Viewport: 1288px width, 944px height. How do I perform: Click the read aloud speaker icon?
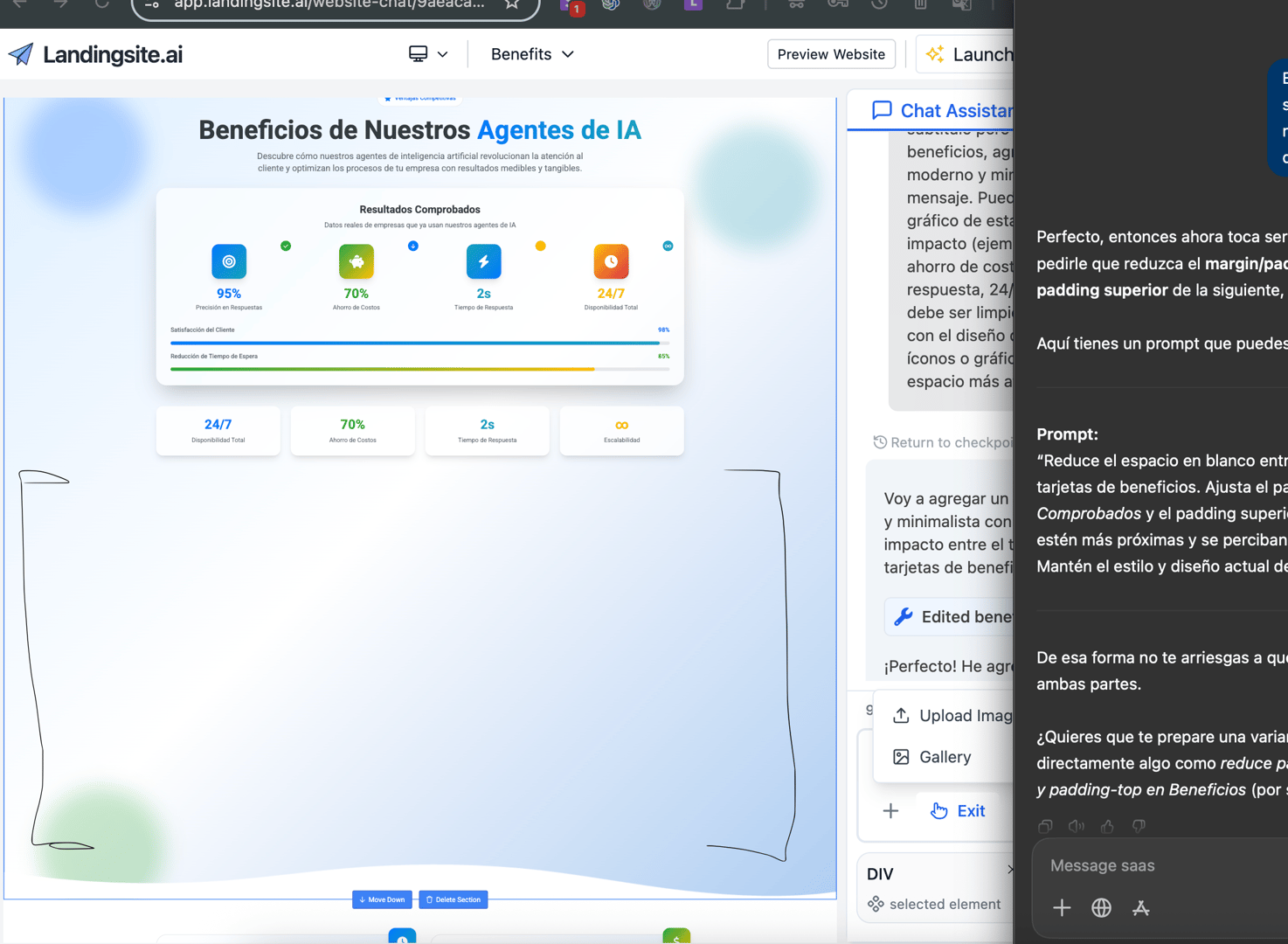[1077, 826]
